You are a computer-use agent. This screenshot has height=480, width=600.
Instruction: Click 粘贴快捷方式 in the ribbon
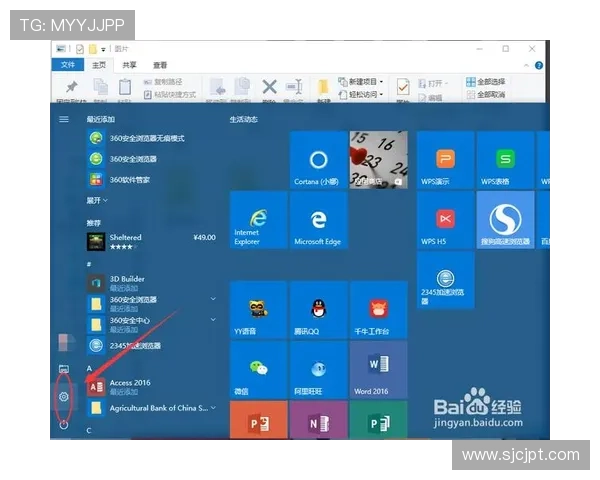click(x=170, y=94)
